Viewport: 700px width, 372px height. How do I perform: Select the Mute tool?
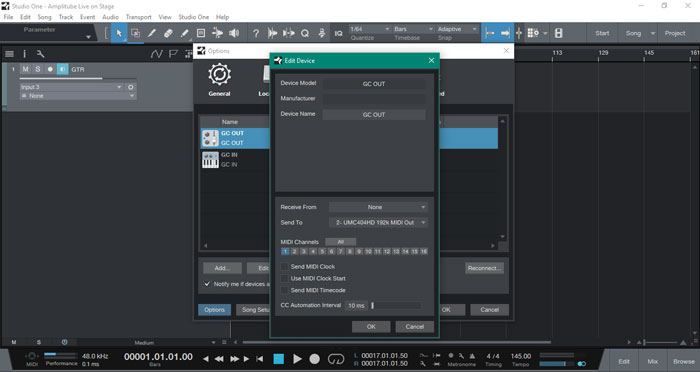(x=201, y=33)
